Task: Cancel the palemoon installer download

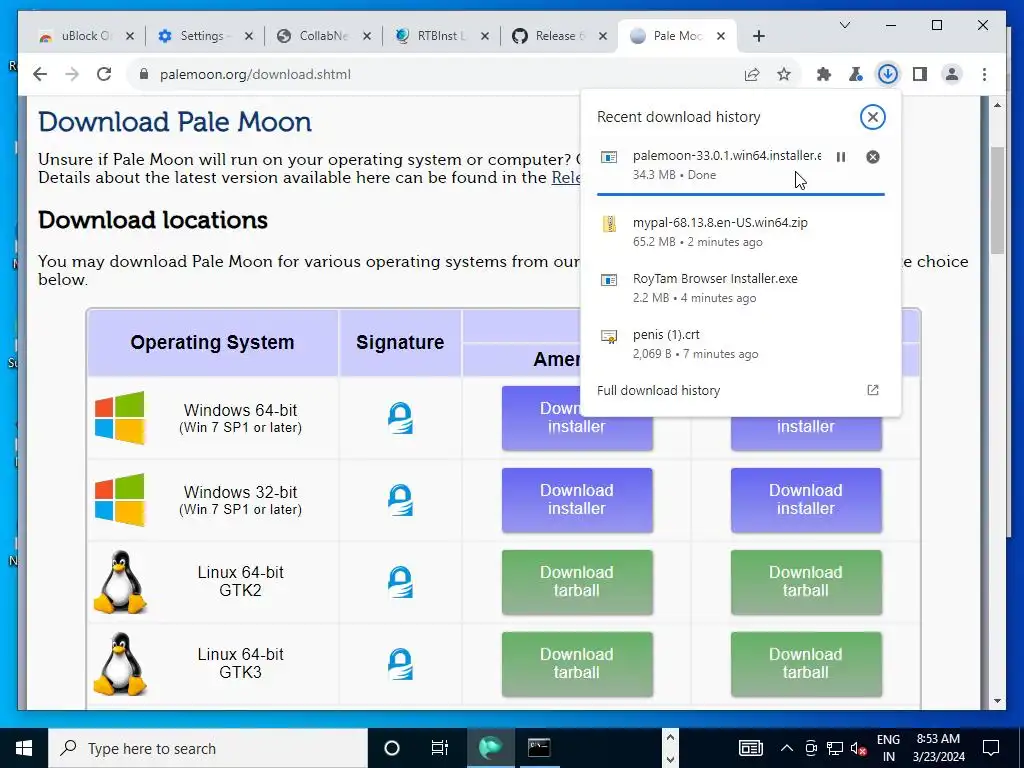Action: point(872,157)
